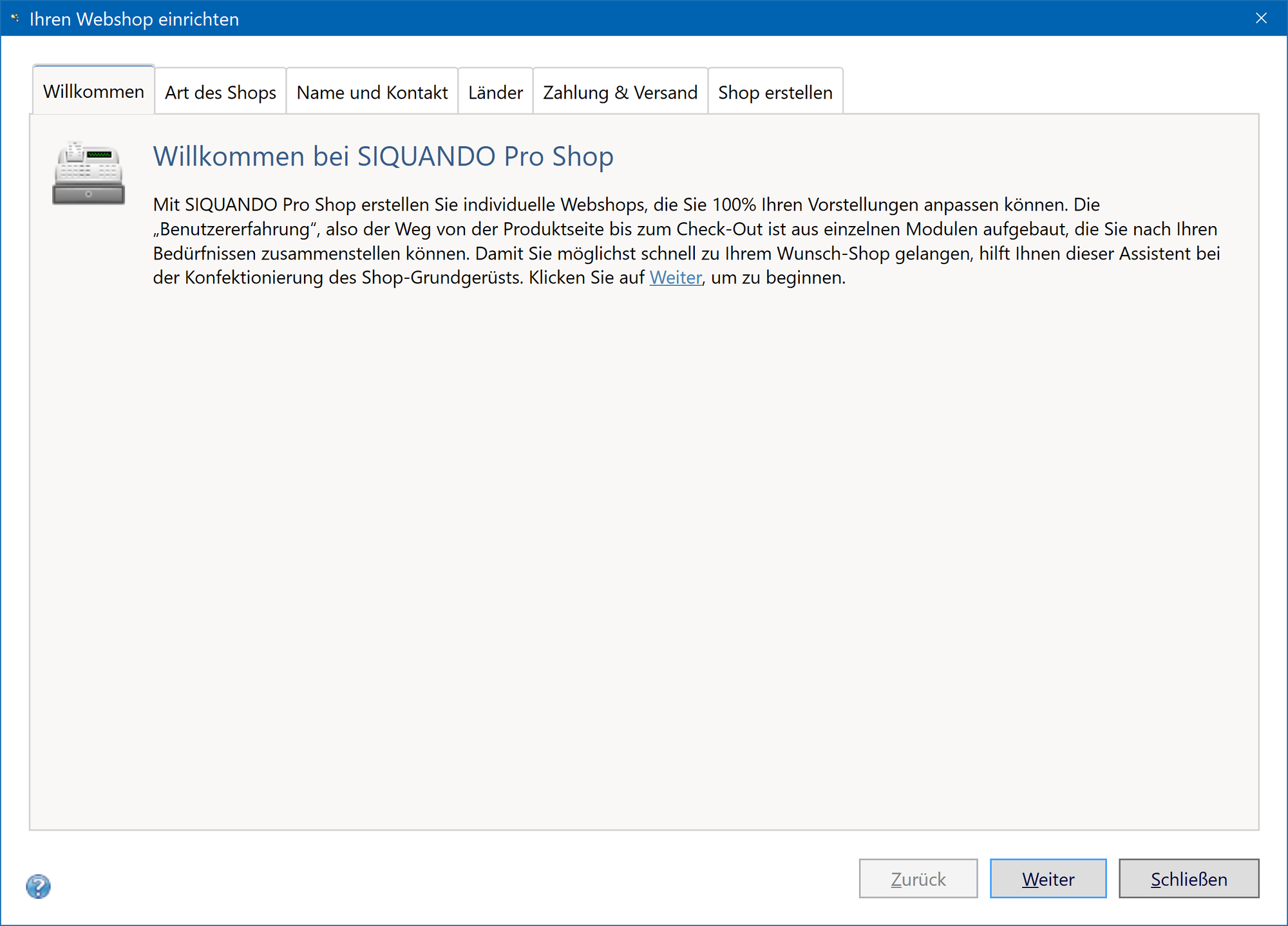Open the blue help question mark icon
1288x926 pixels.
(39, 886)
